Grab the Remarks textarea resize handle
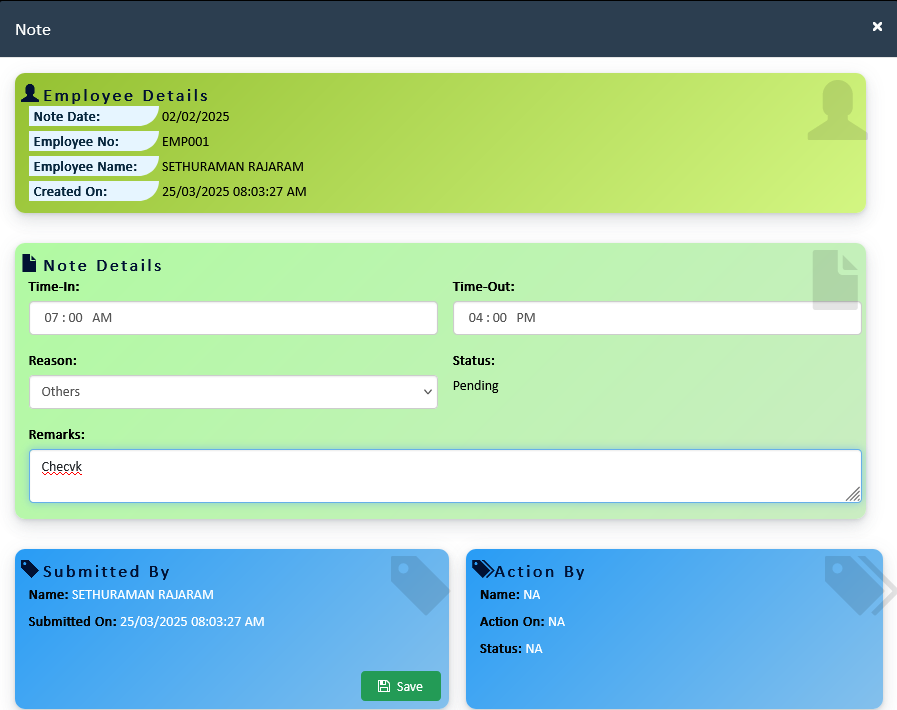This screenshot has height=710, width=897. point(853,494)
